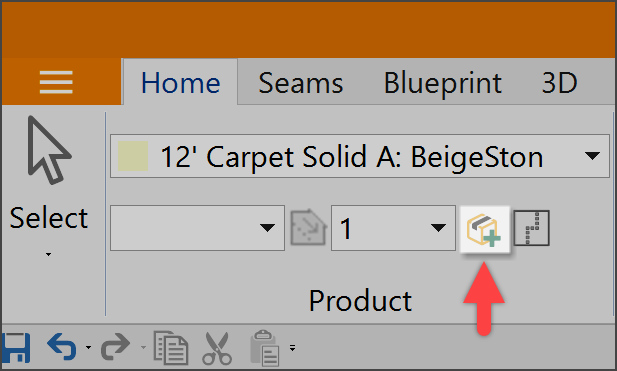Expand the quick access toolbar customize arrow
This screenshot has height=371, width=617.
tap(292, 348)
